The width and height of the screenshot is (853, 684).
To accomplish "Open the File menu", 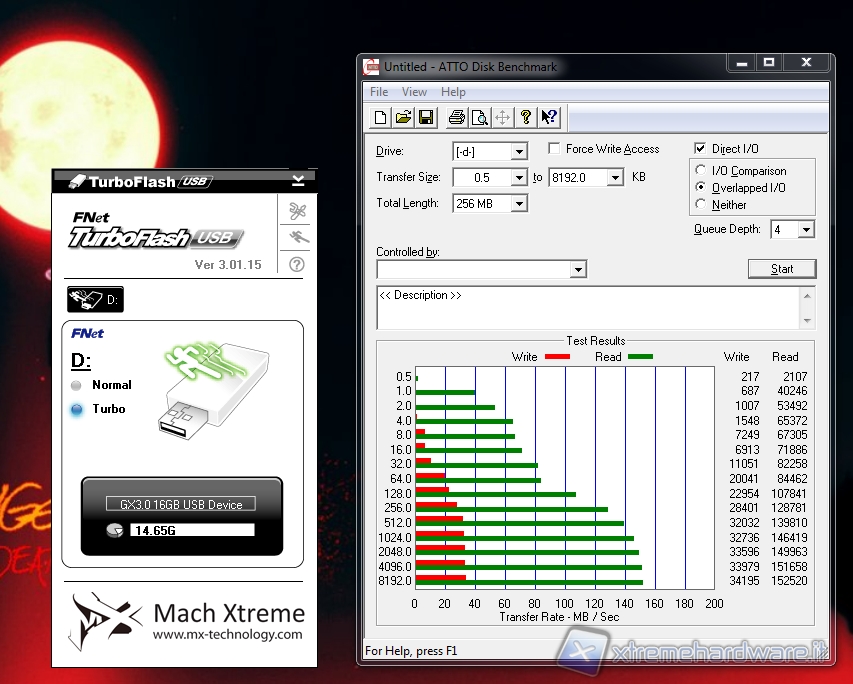I will [379, 92].
